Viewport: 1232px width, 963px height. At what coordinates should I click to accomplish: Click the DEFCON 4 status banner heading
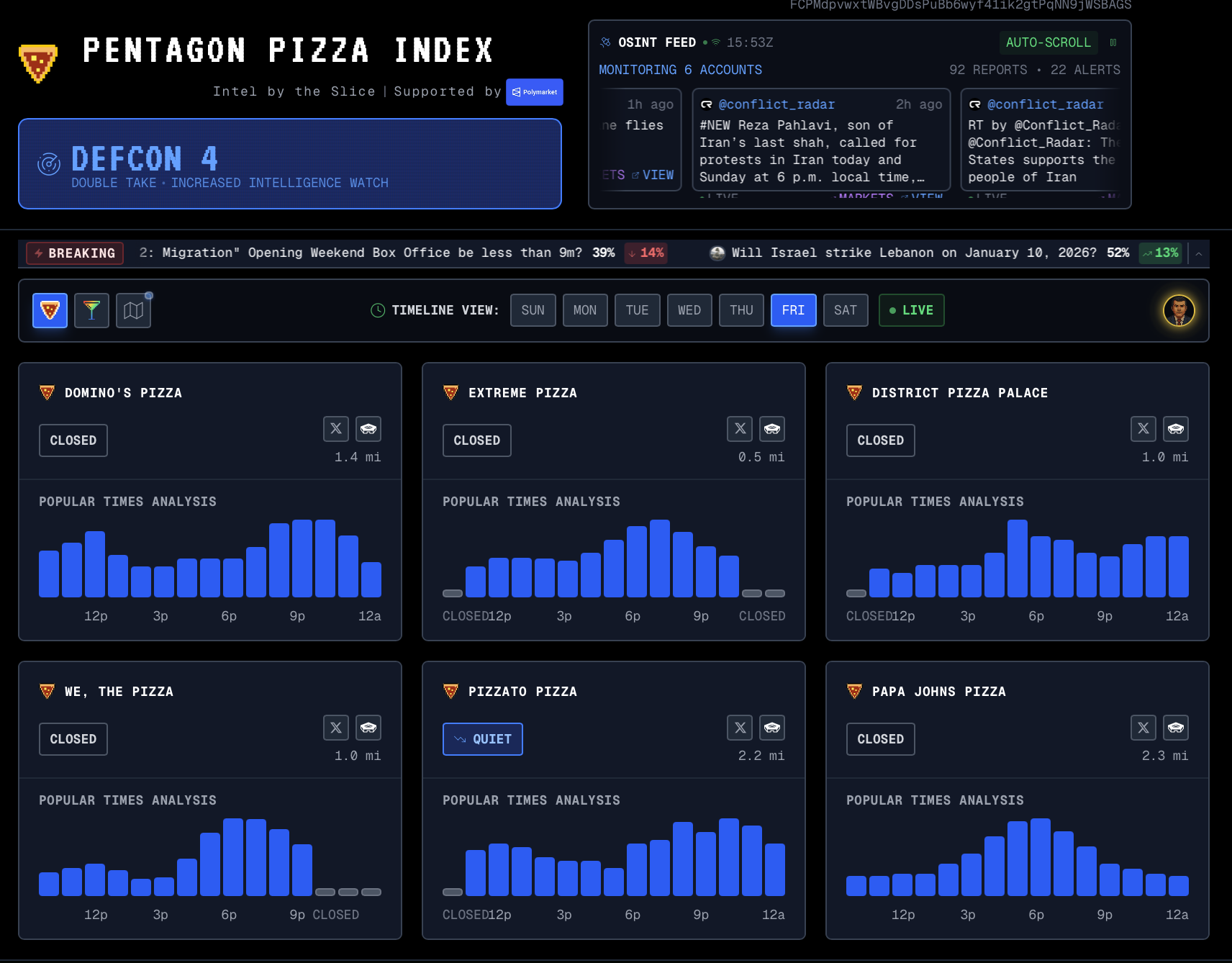145,159
